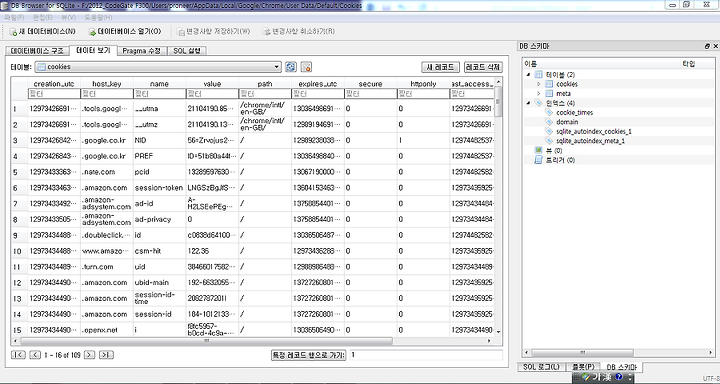The image size is (720, 384).
Task: Switch to the SQL 로그(L) bottom tab
Action: 541,367
